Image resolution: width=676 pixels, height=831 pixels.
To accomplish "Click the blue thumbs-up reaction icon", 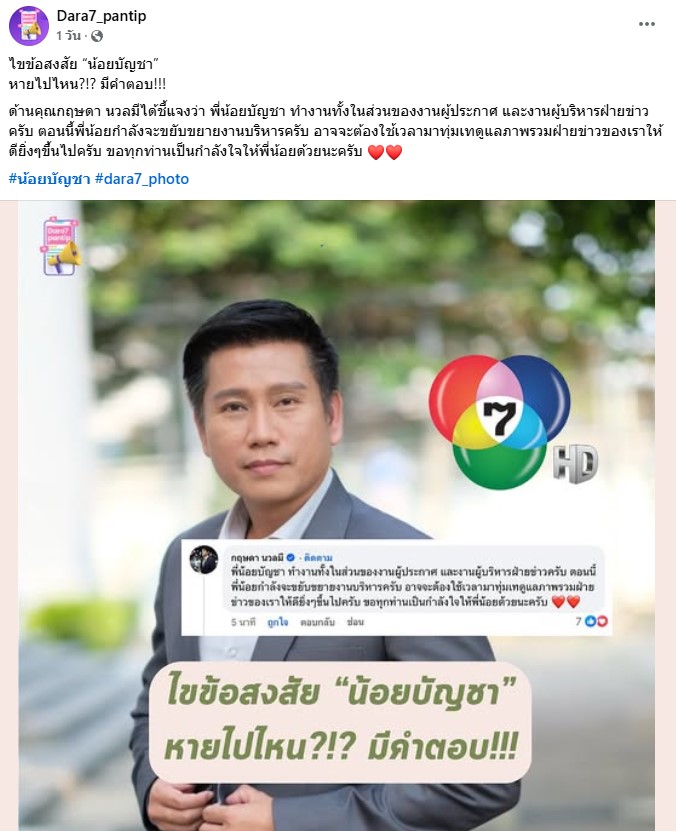I will pyautogui.click(x=590, y=621).
